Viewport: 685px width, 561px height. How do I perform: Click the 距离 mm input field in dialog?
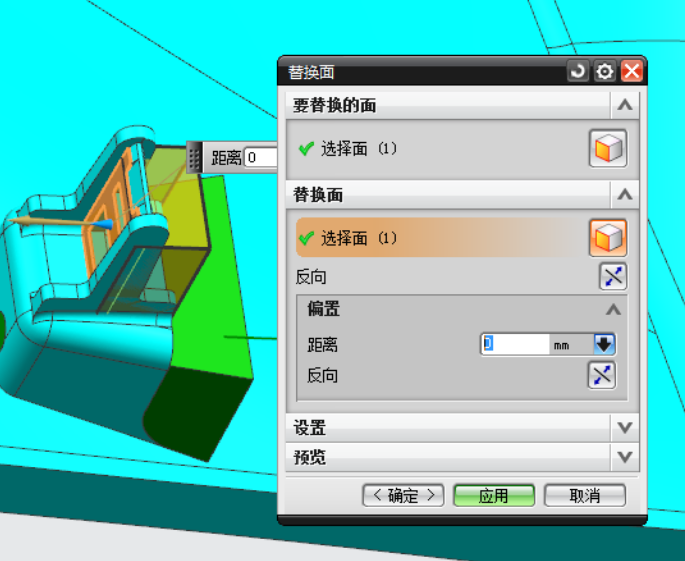pyautogui.click(x=515, y=344)
